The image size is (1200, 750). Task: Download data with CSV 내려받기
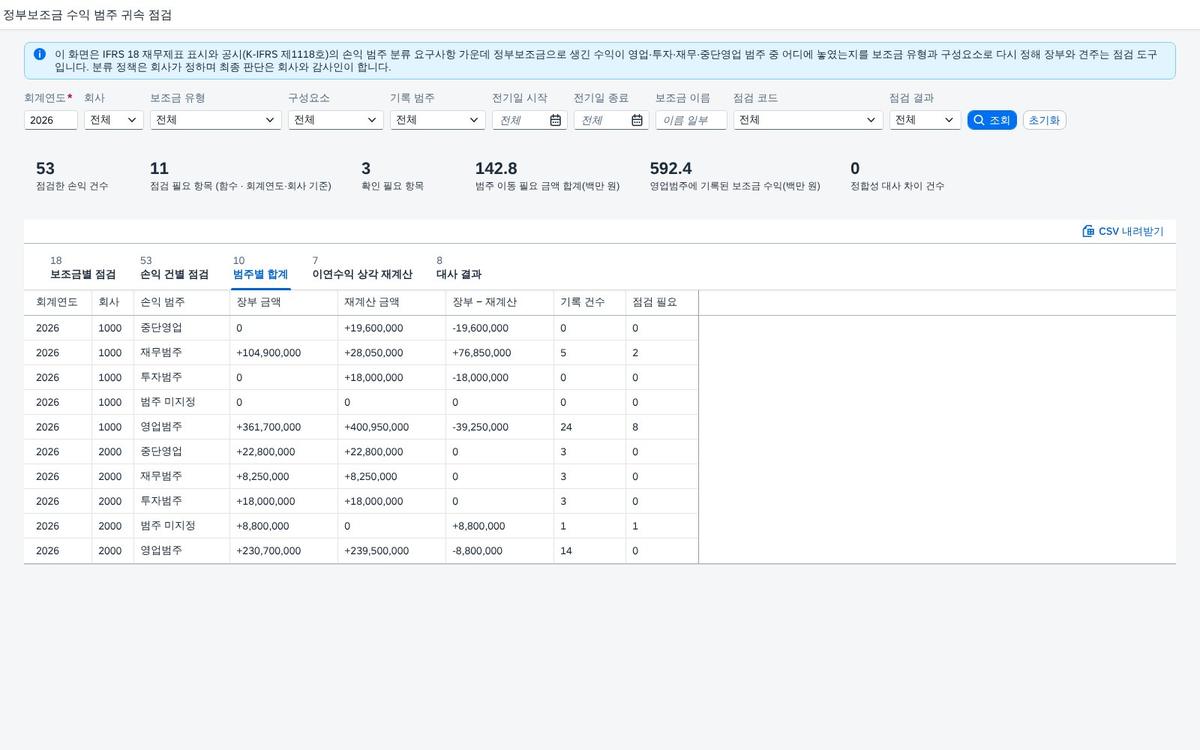(x=1123, y=231)
